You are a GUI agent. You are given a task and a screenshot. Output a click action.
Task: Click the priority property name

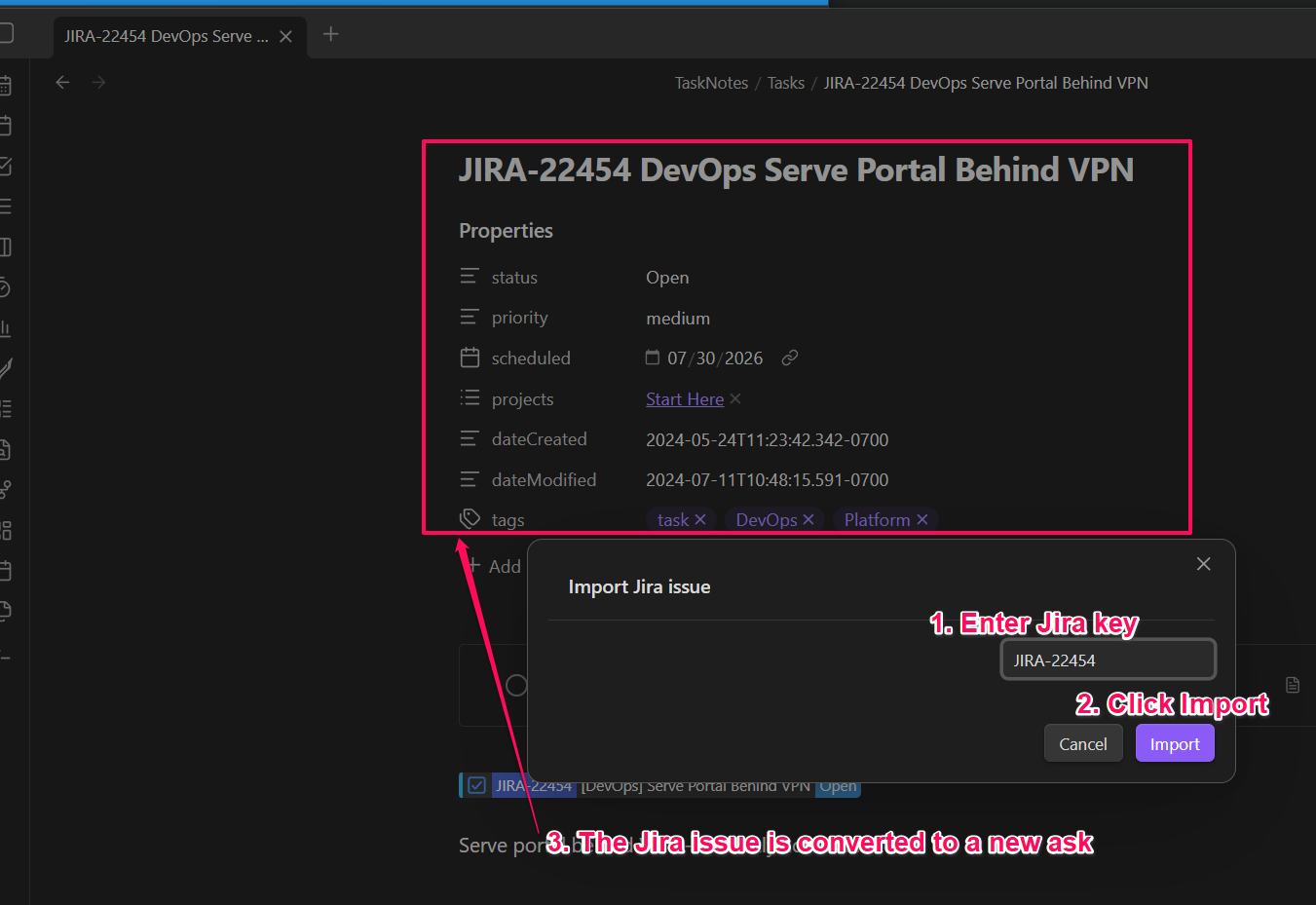coord(519,318)
